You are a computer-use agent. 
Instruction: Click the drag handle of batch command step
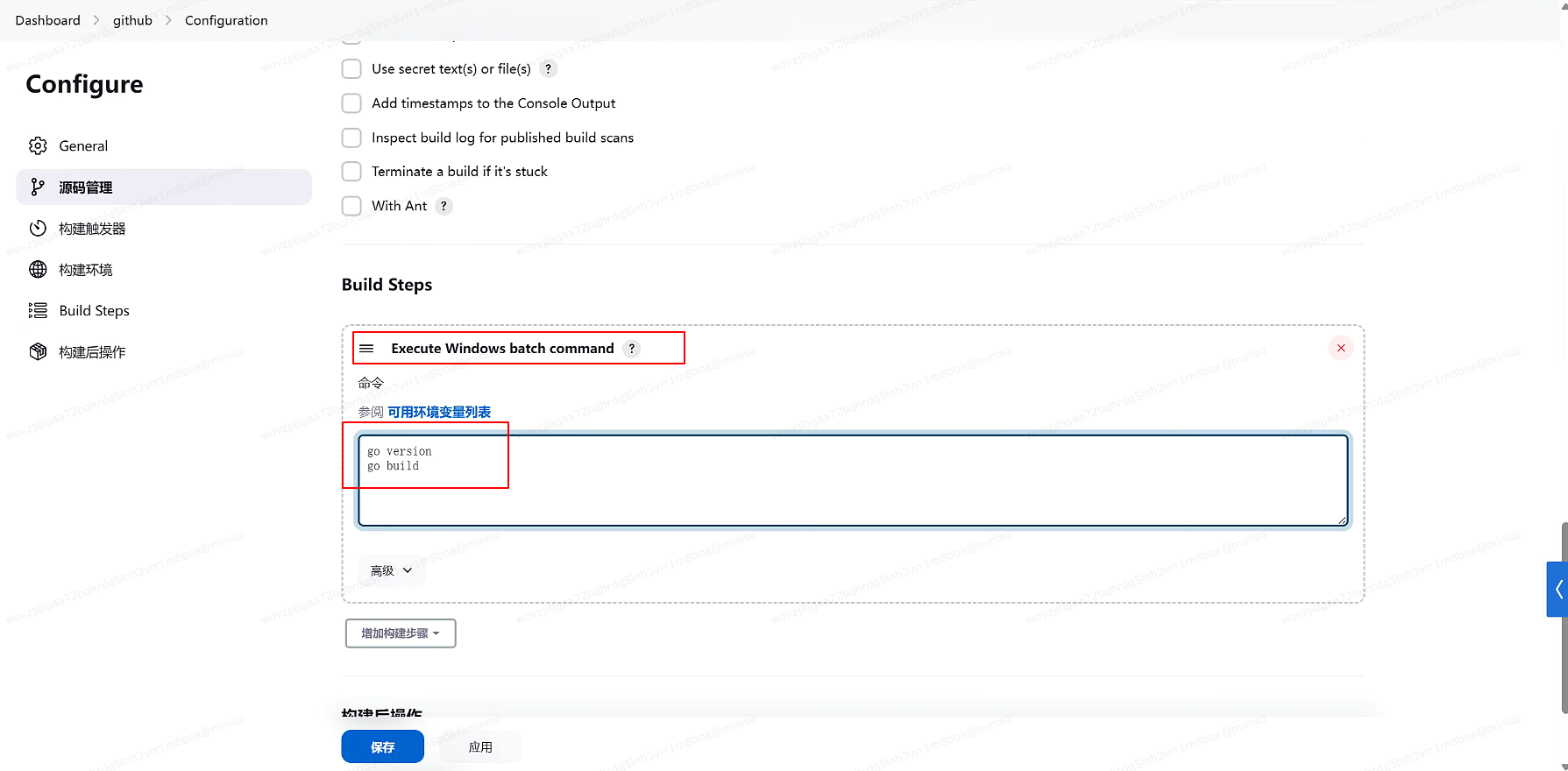pyautogui.click(x=367, y=348)
